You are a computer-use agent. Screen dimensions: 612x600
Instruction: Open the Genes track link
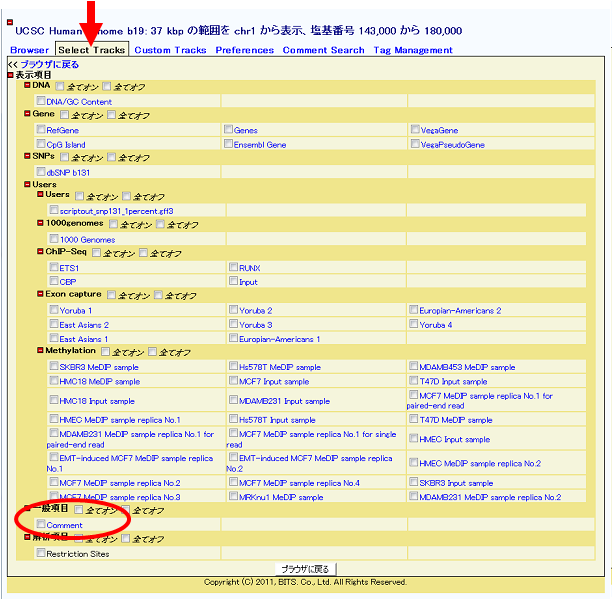[x=246, y=130]
